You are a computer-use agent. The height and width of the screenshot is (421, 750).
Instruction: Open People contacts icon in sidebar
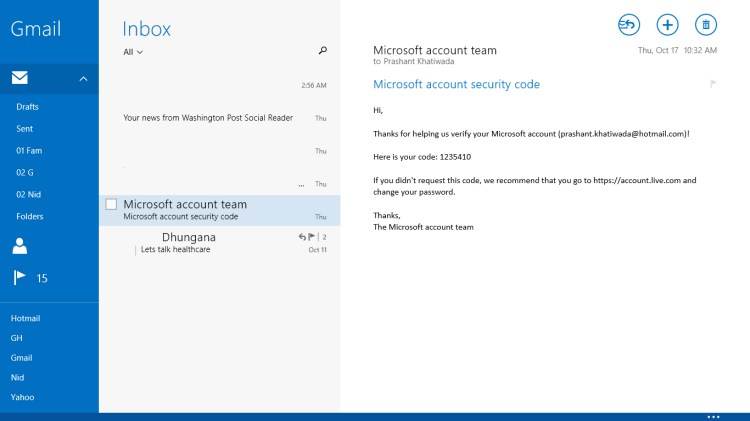(20, 246)
